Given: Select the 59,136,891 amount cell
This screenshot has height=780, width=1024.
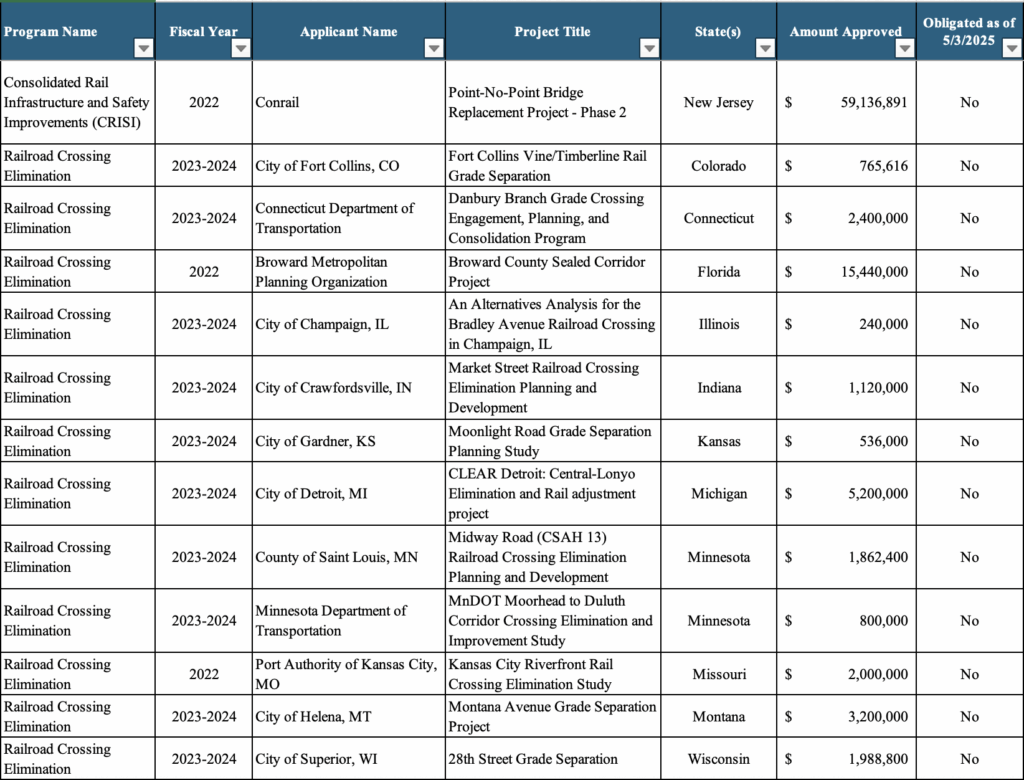Looking at the screenshot, I should (x=846, y=102).
